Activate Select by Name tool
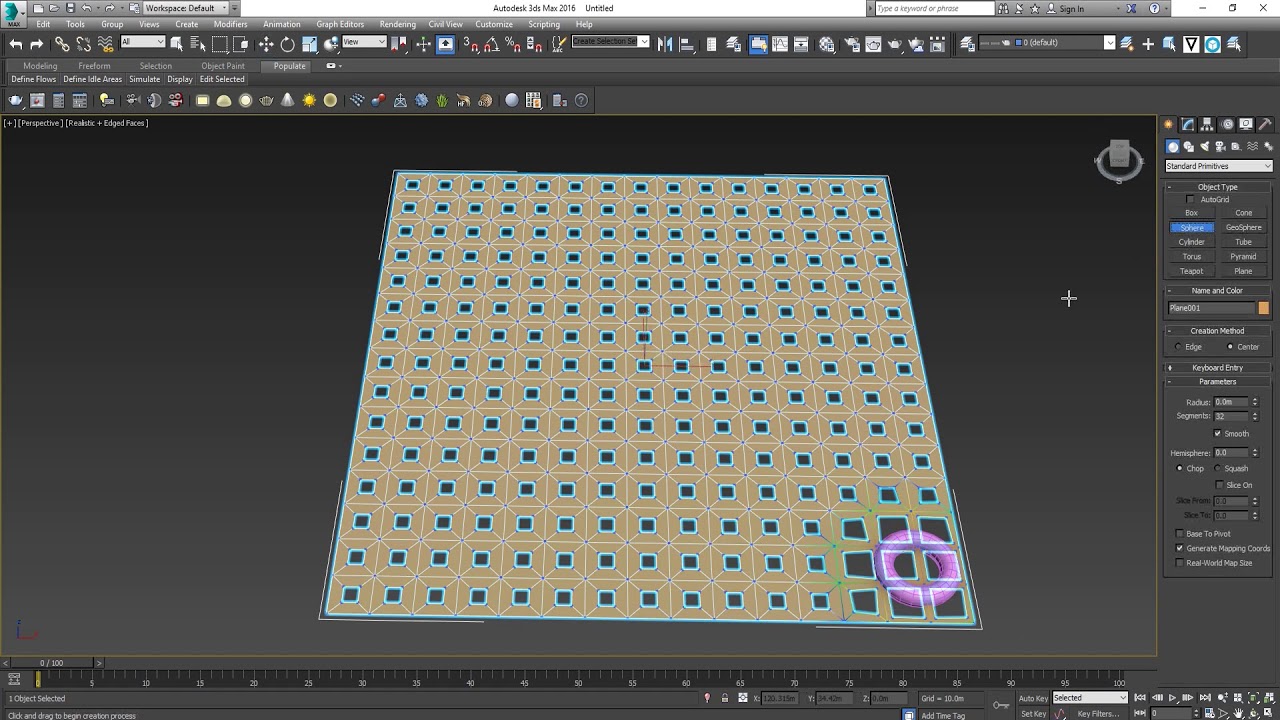This screenshot has width=1280, height=720. pyautogui.click(x=198, y=44)
